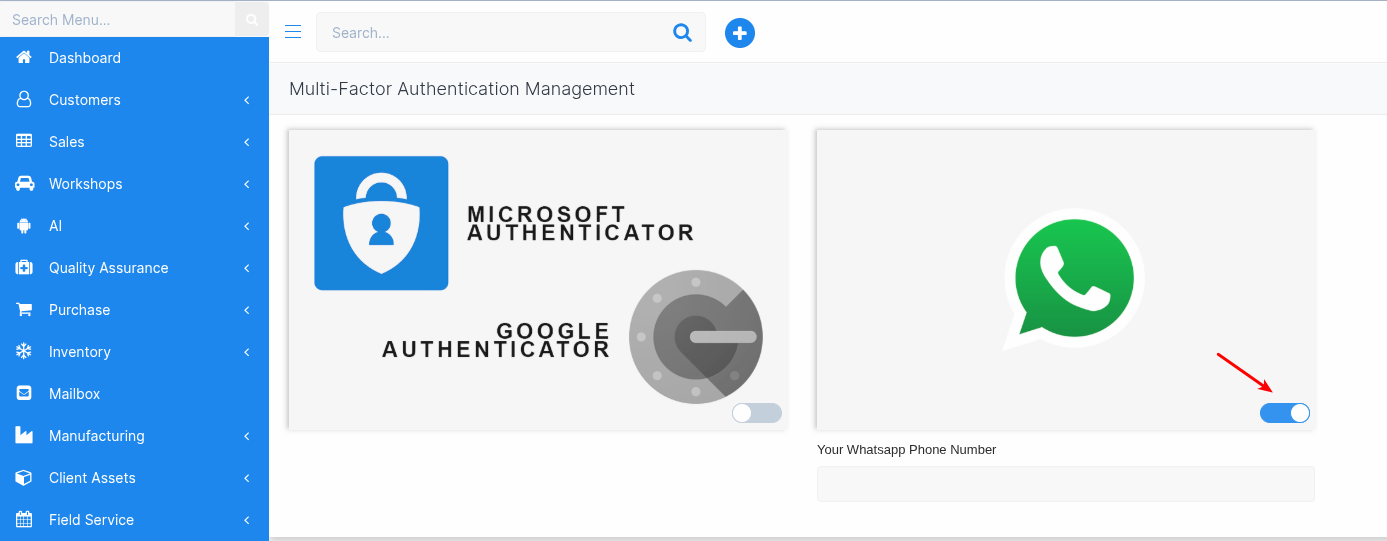Toggle the hamburger sidebar menu button
The height and width of the screenshot is (541, 1387).
pyautogui.click(x=293, y=32)
